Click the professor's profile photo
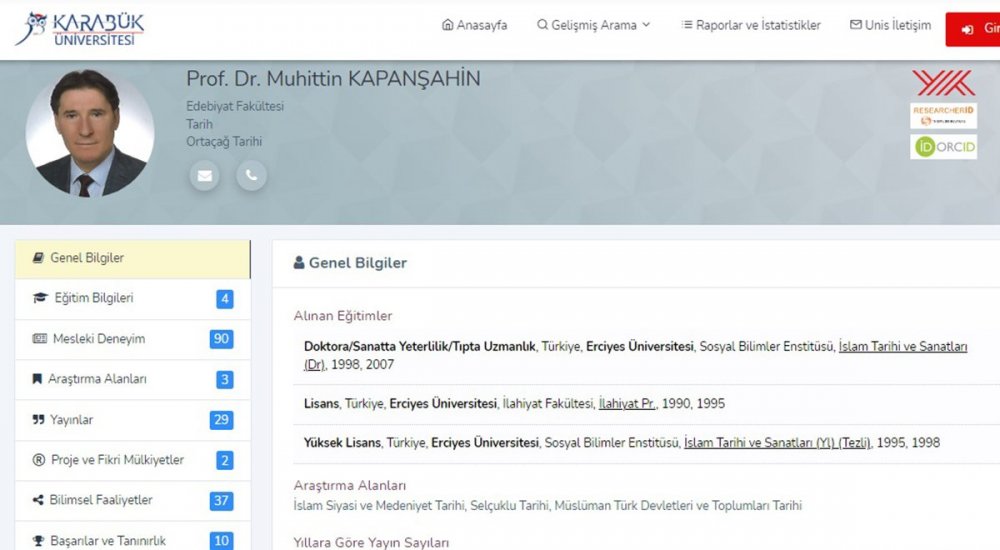 coord(90,133)
